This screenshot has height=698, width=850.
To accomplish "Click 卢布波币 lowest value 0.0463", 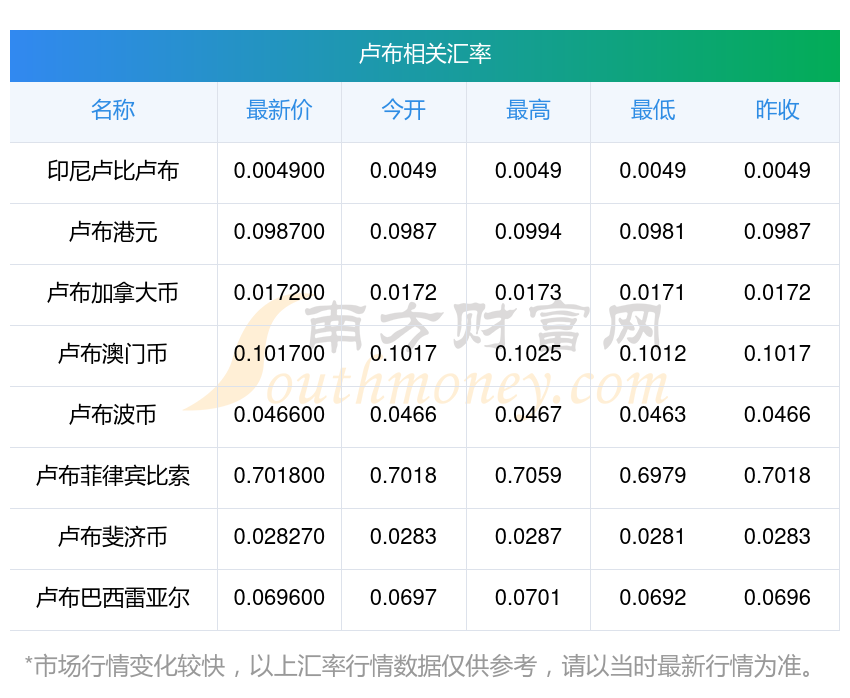I will (653, 415).
